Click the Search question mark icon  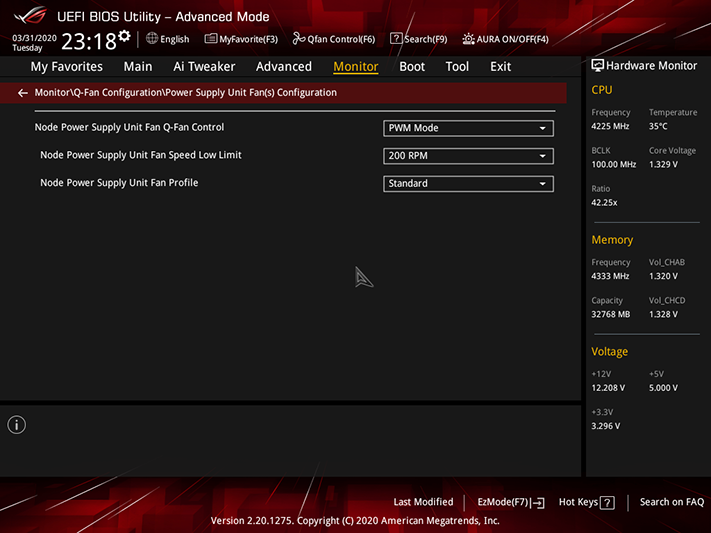(x=396, y=39)
